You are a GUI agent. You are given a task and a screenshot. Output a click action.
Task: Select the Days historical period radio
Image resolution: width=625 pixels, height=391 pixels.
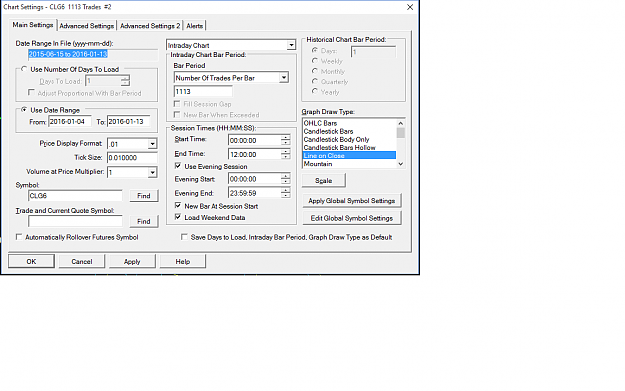point(315,51)
